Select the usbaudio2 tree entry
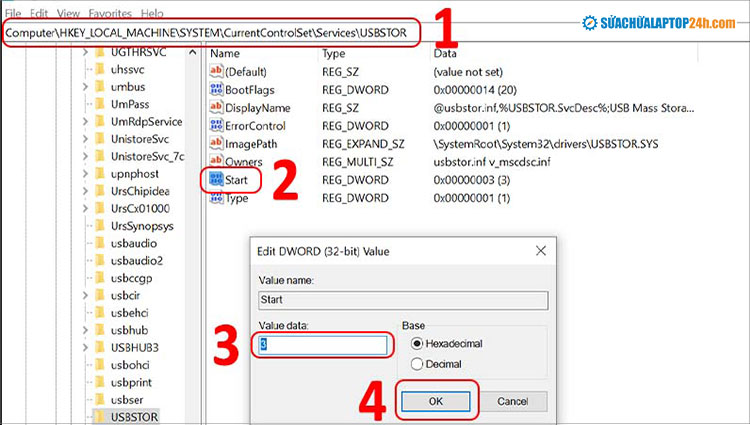The image size is (750, 425). 137,261
